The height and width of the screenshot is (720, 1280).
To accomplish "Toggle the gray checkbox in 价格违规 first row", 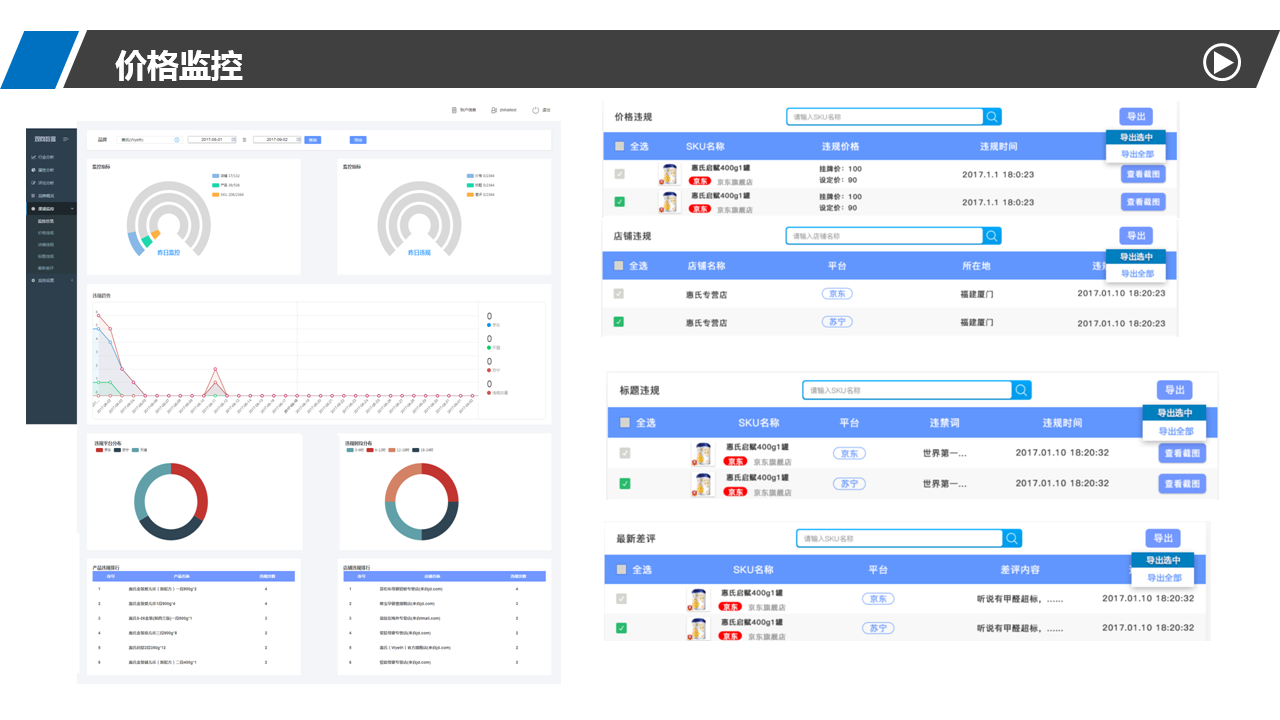I will 620,174.
